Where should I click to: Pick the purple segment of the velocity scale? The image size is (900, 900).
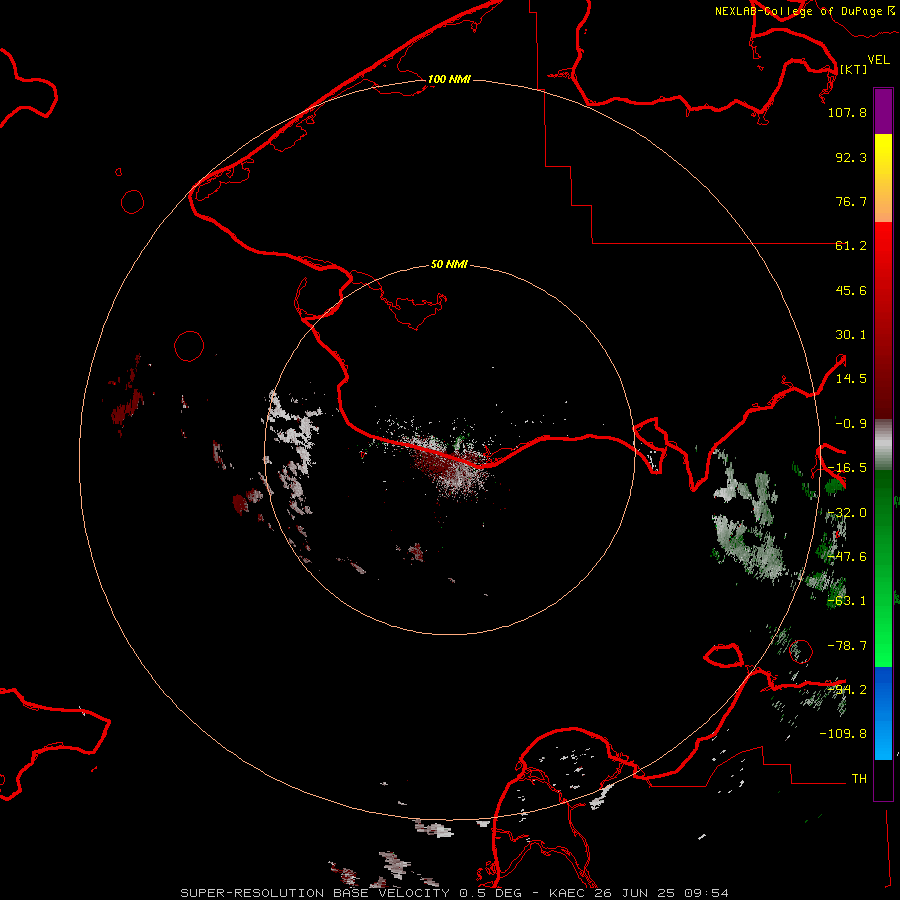tap(883, 112)
